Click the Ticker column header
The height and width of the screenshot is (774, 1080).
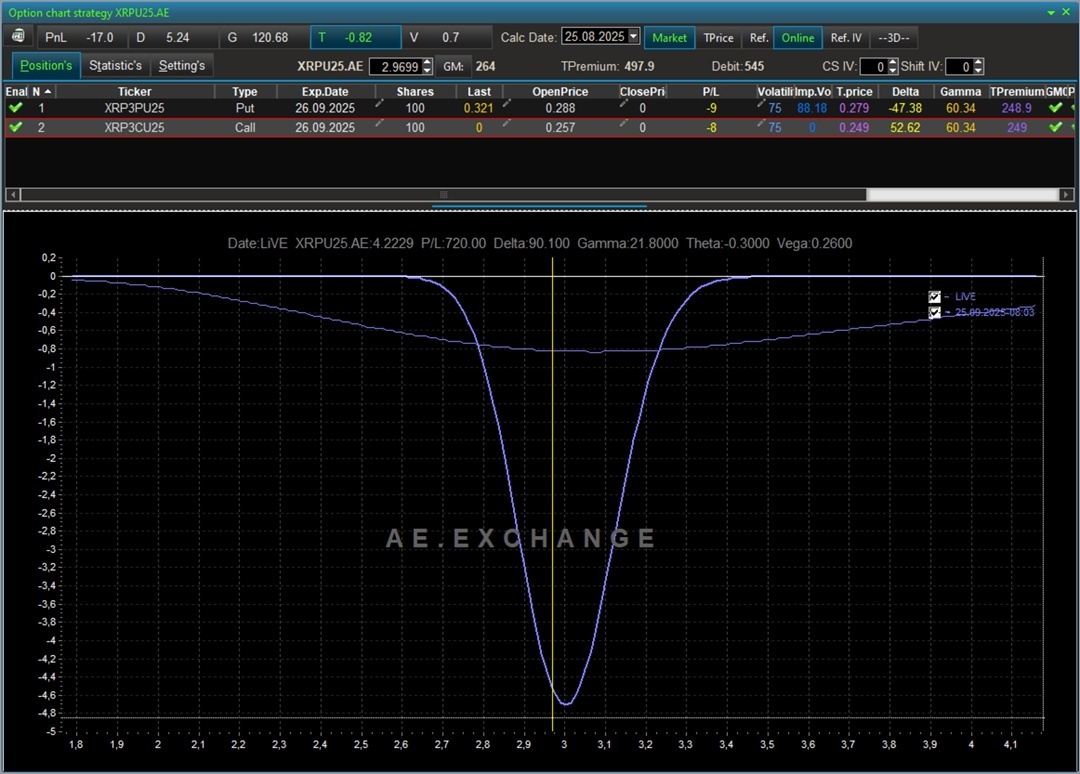click(x=134, y=92)
